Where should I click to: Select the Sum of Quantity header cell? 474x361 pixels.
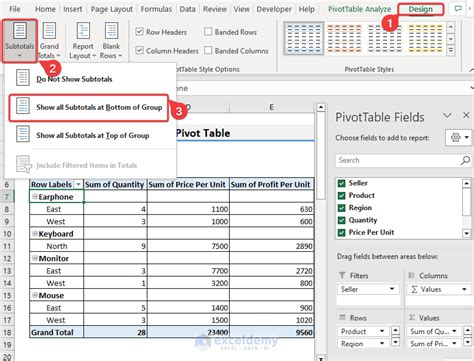click(115, 184)
